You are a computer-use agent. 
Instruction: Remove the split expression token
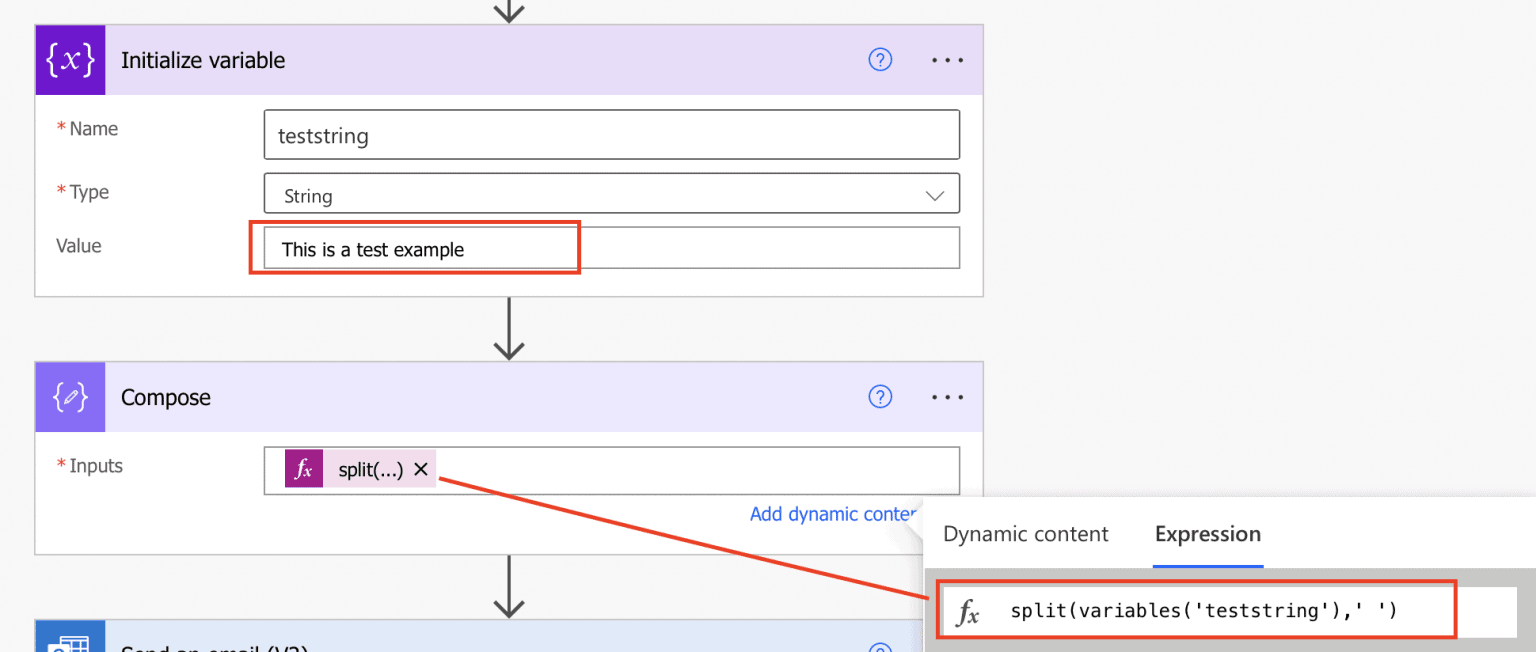(421, 469)
